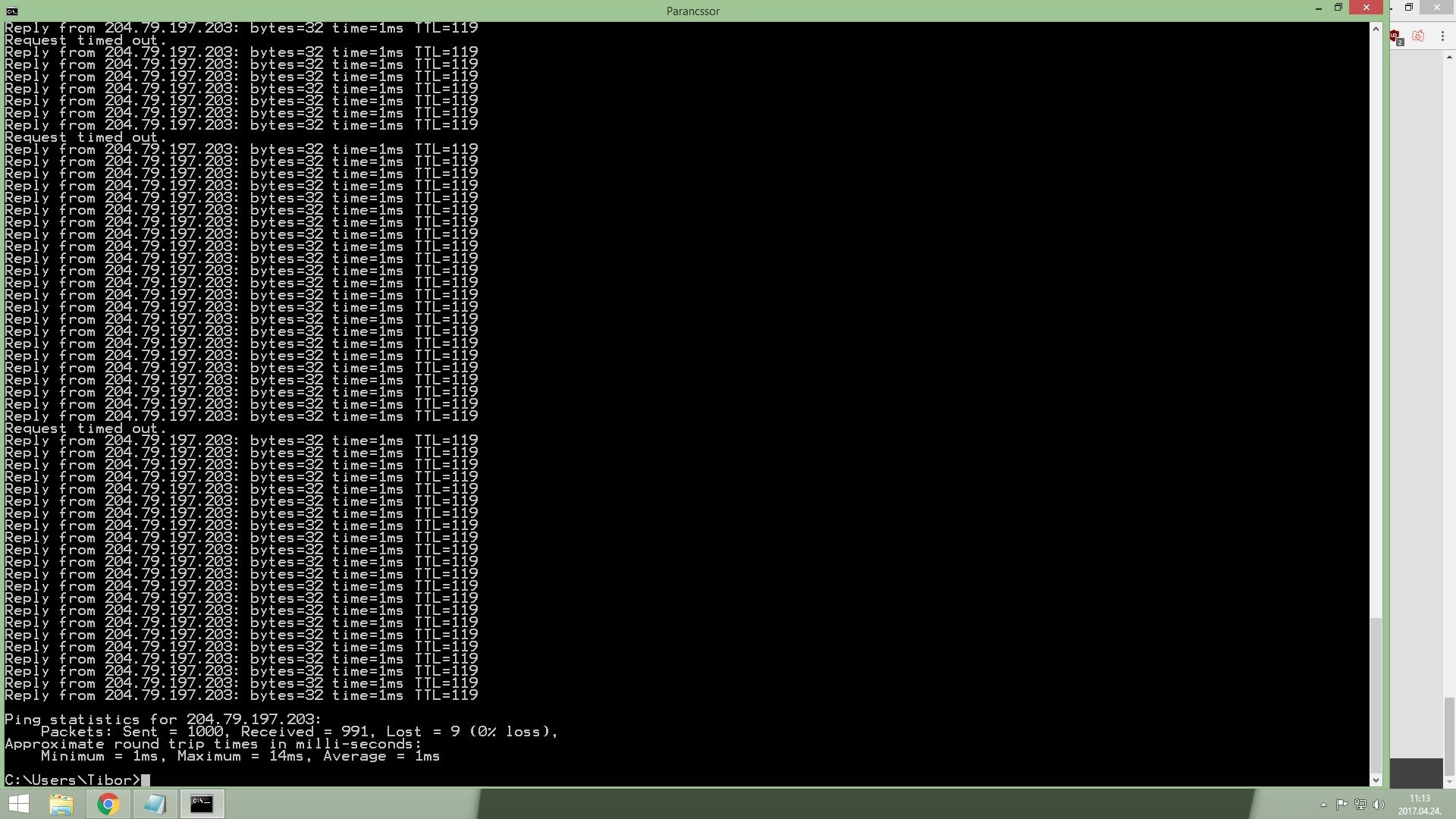Open the uBlock Origin extension icon

[1395, 36]
